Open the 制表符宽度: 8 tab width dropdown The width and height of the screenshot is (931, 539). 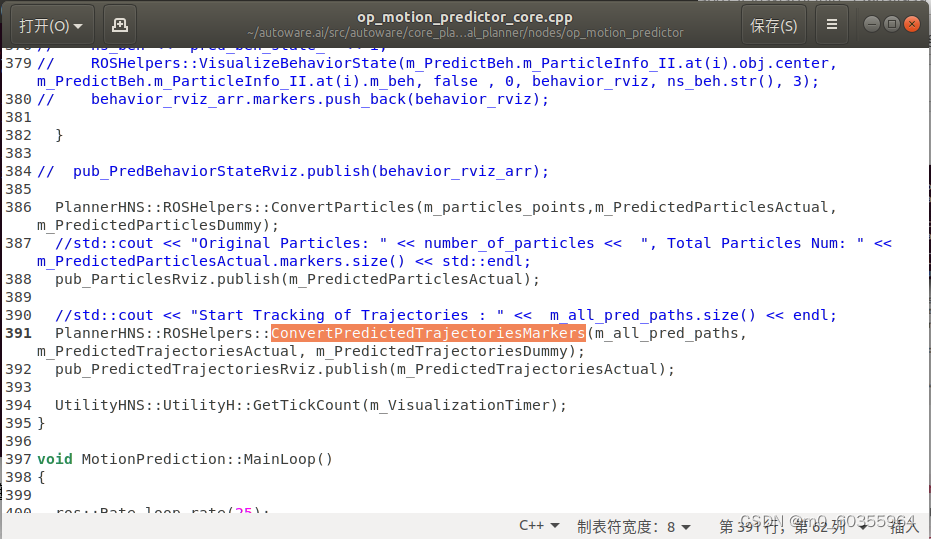click(634, 527)
